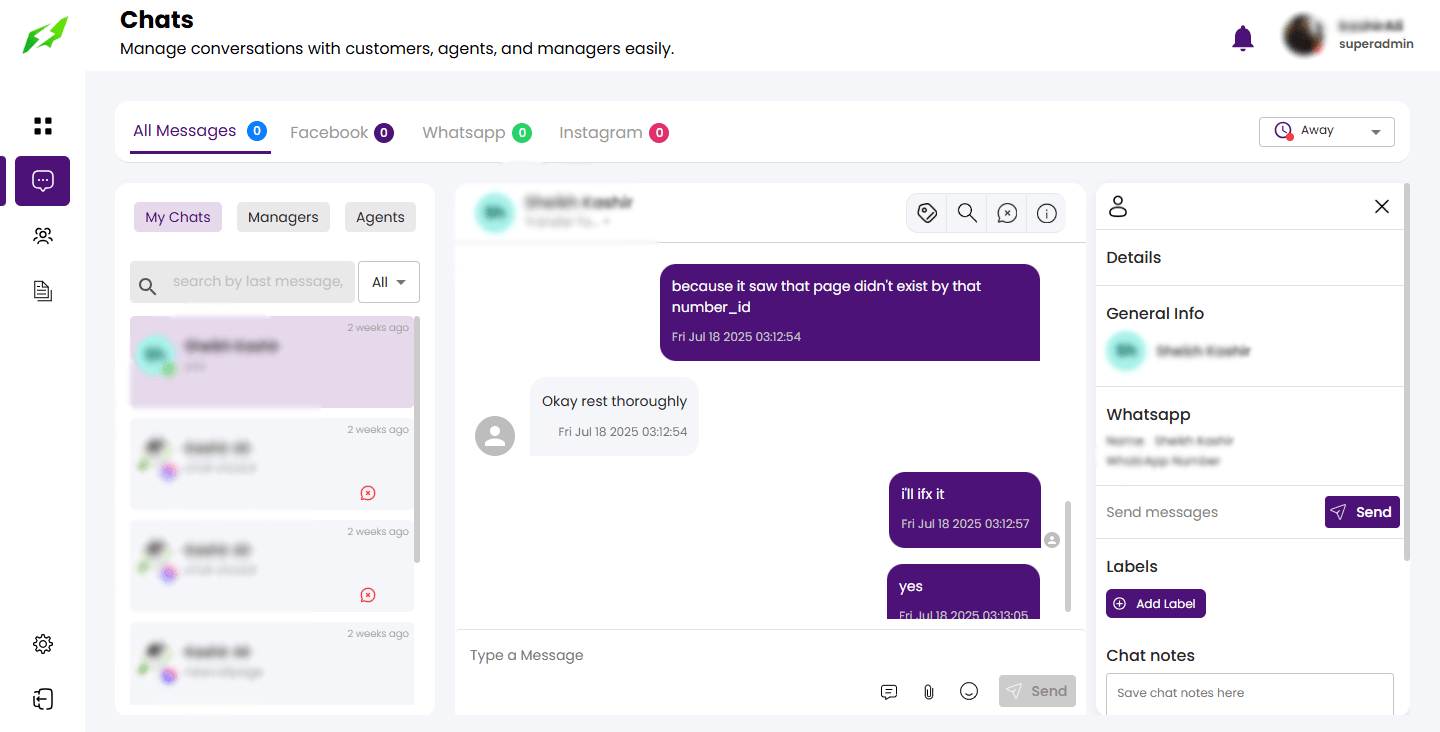Select the Agents chat filter

click(380, 217)
